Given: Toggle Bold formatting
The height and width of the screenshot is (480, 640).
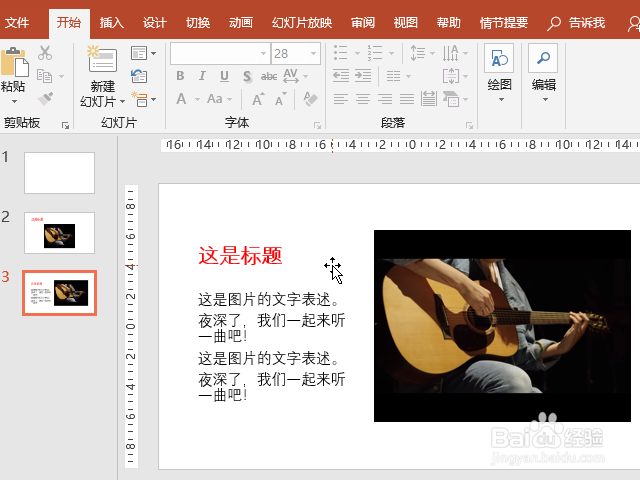Looking at the screenshot, I should click(x=180, y=76).
